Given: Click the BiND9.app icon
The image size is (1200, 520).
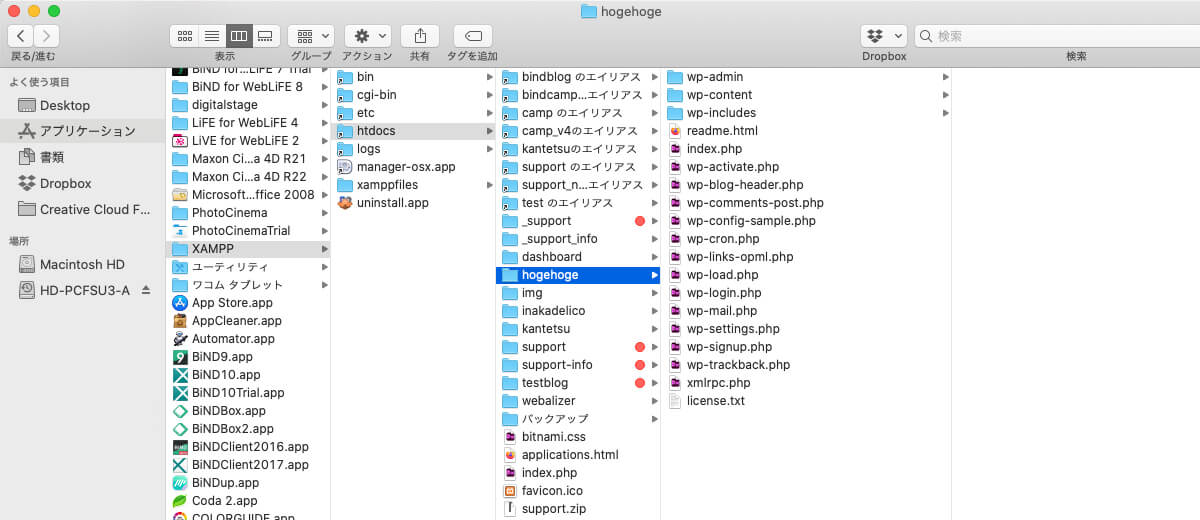Looking at the screenshot, I should 180,357.
